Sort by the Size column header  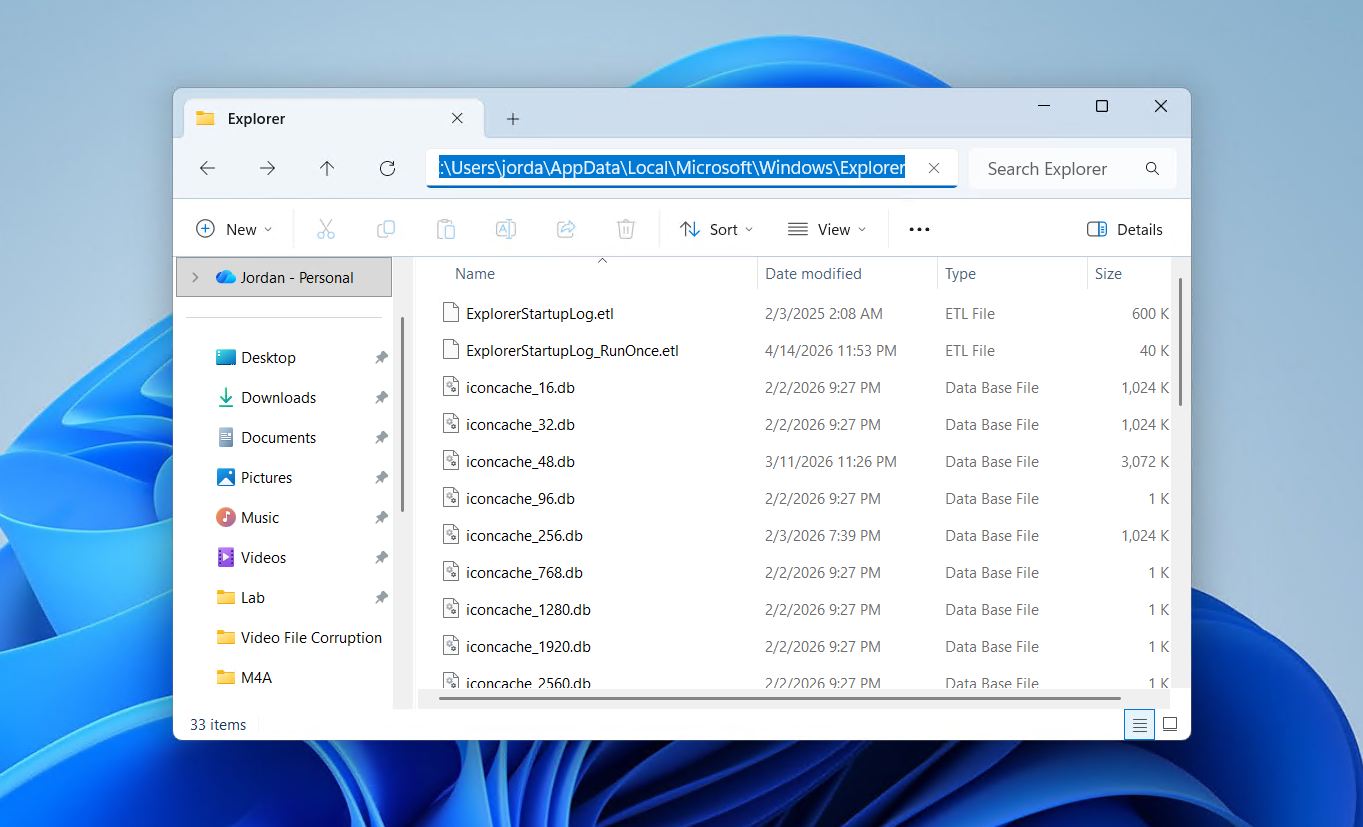click(1108, 273)
